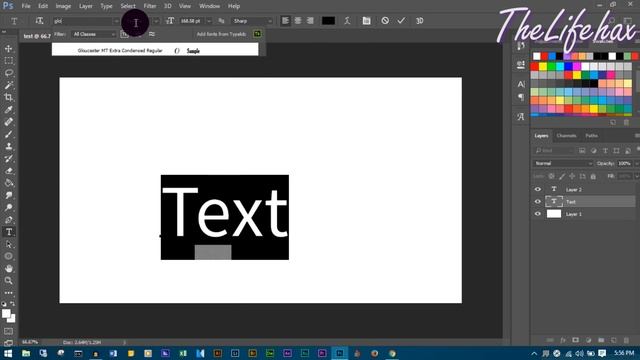Toggle filter for type layers

tap(605, 151)
